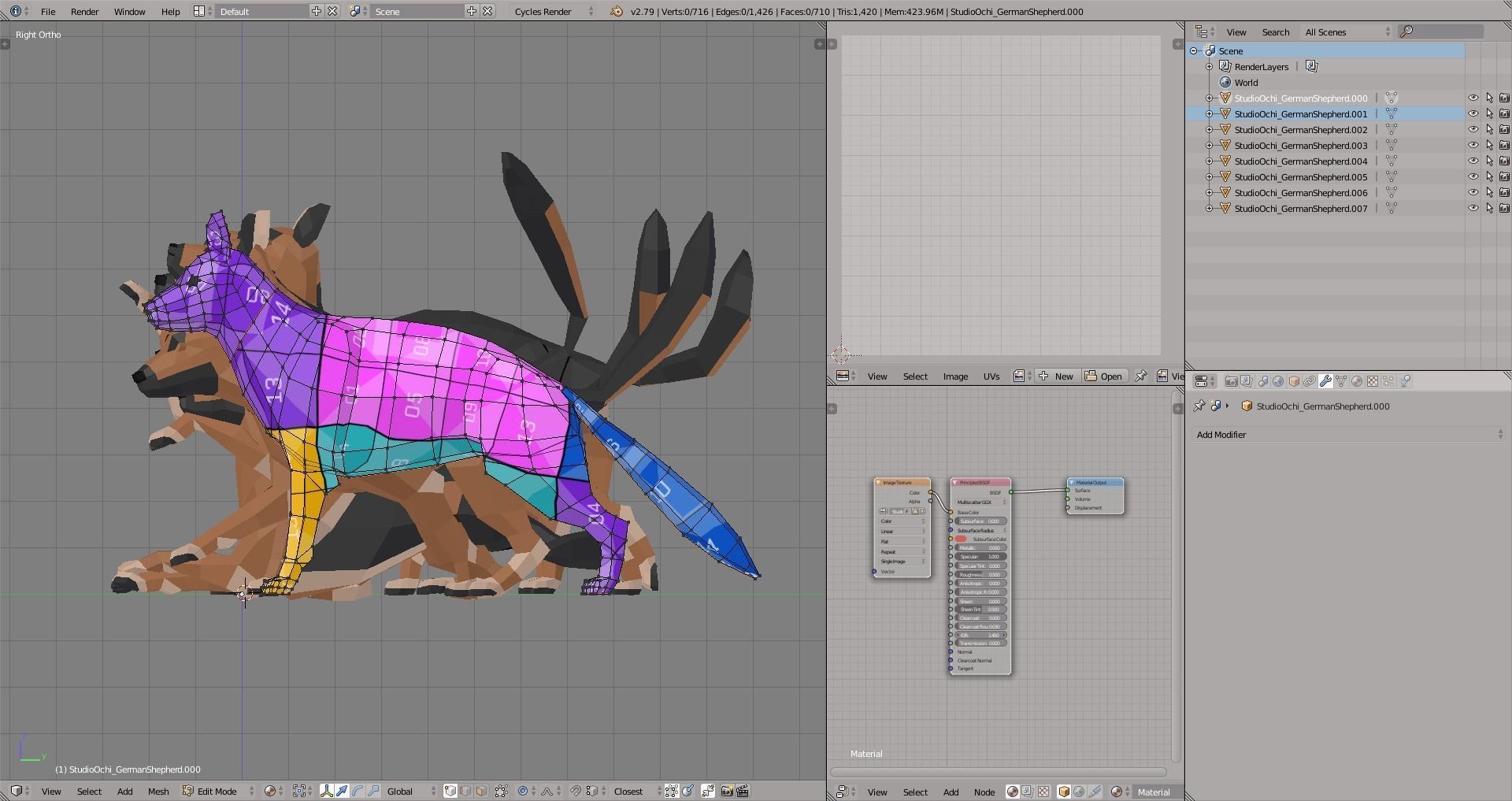Select World shader nodes icon
The image size is (1512, 801).
click(x=1080, y=792)
